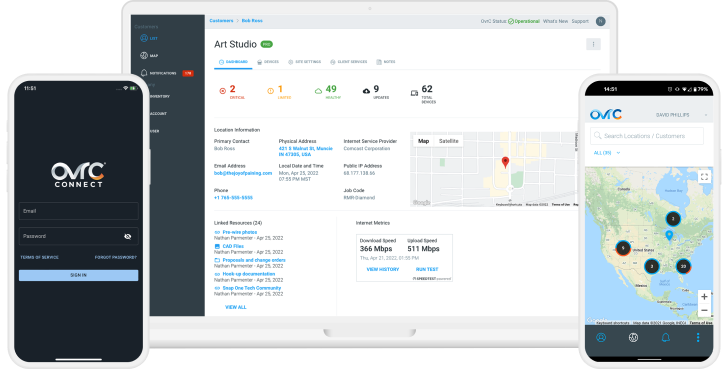
Task: Open the user avatar menu in the top bar
Action: pyautogui.click(x=600, y=21)
